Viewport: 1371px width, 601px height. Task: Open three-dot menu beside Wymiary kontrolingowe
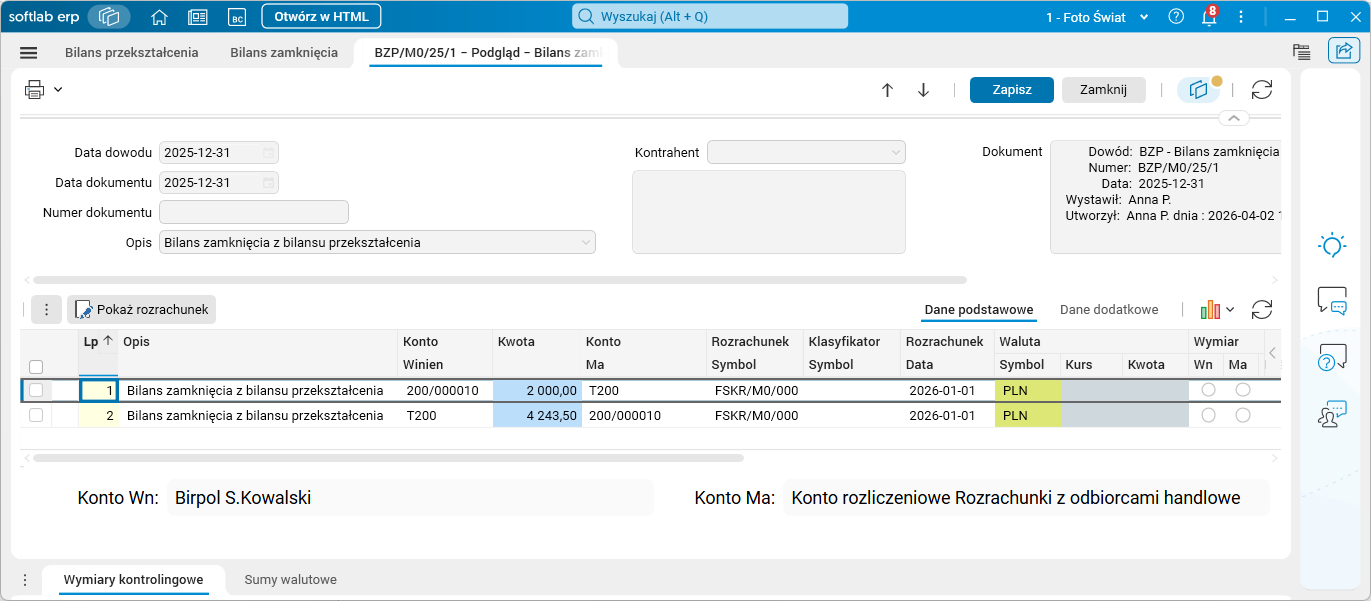[25, 580]
